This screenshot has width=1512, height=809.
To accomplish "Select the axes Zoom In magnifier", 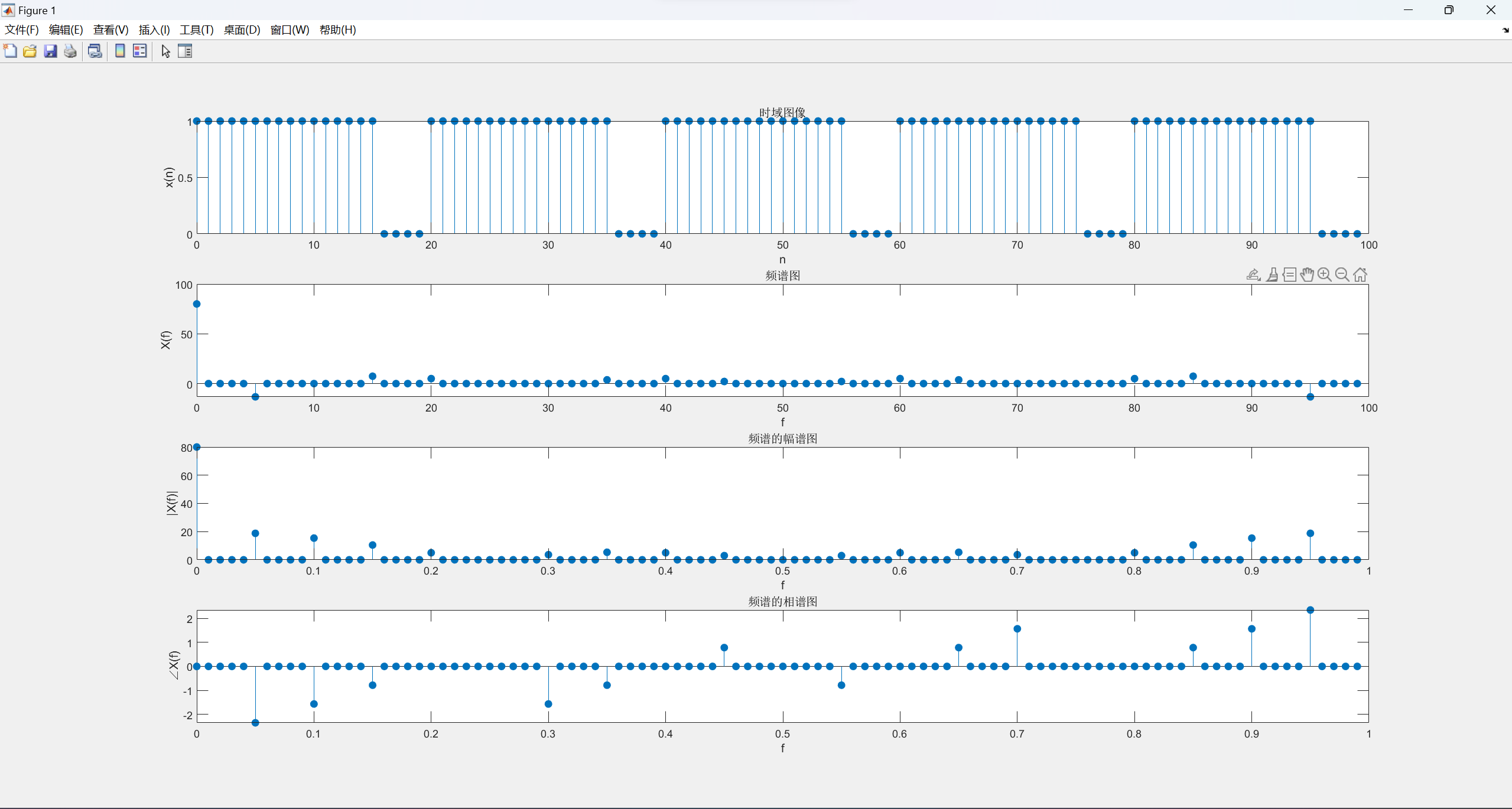I will (1324, 275).
